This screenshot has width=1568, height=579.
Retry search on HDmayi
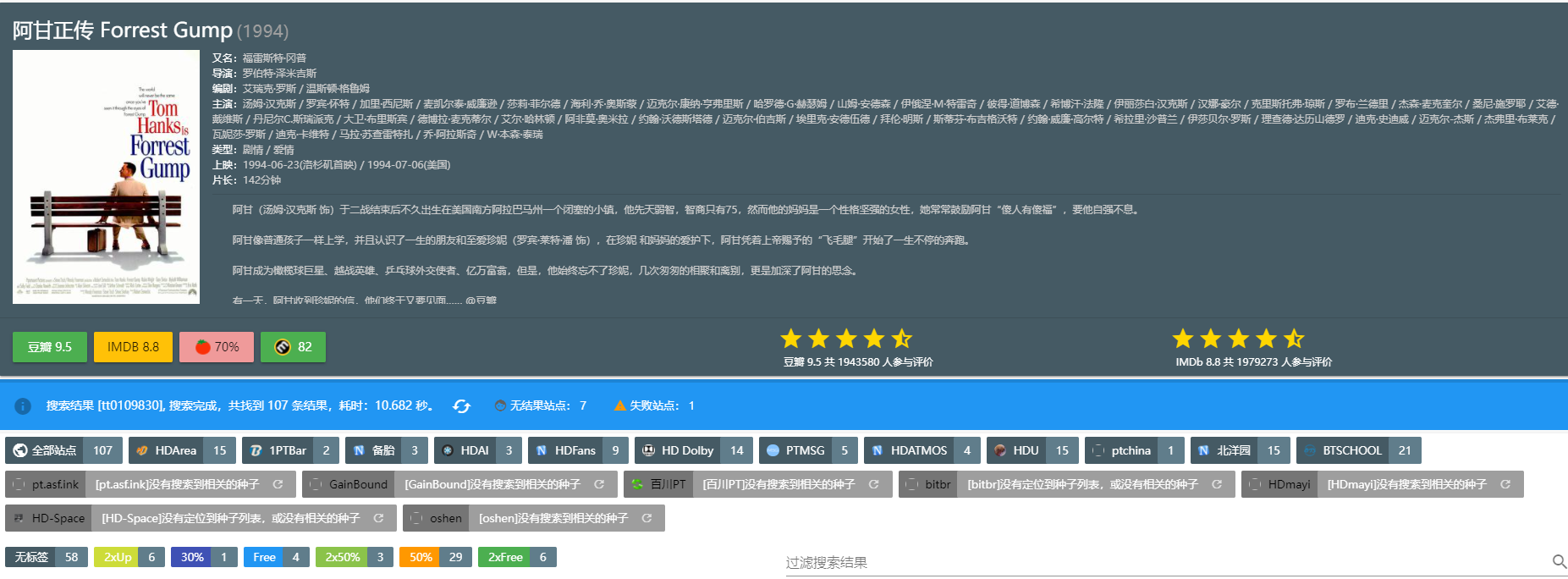(1505, 484)
